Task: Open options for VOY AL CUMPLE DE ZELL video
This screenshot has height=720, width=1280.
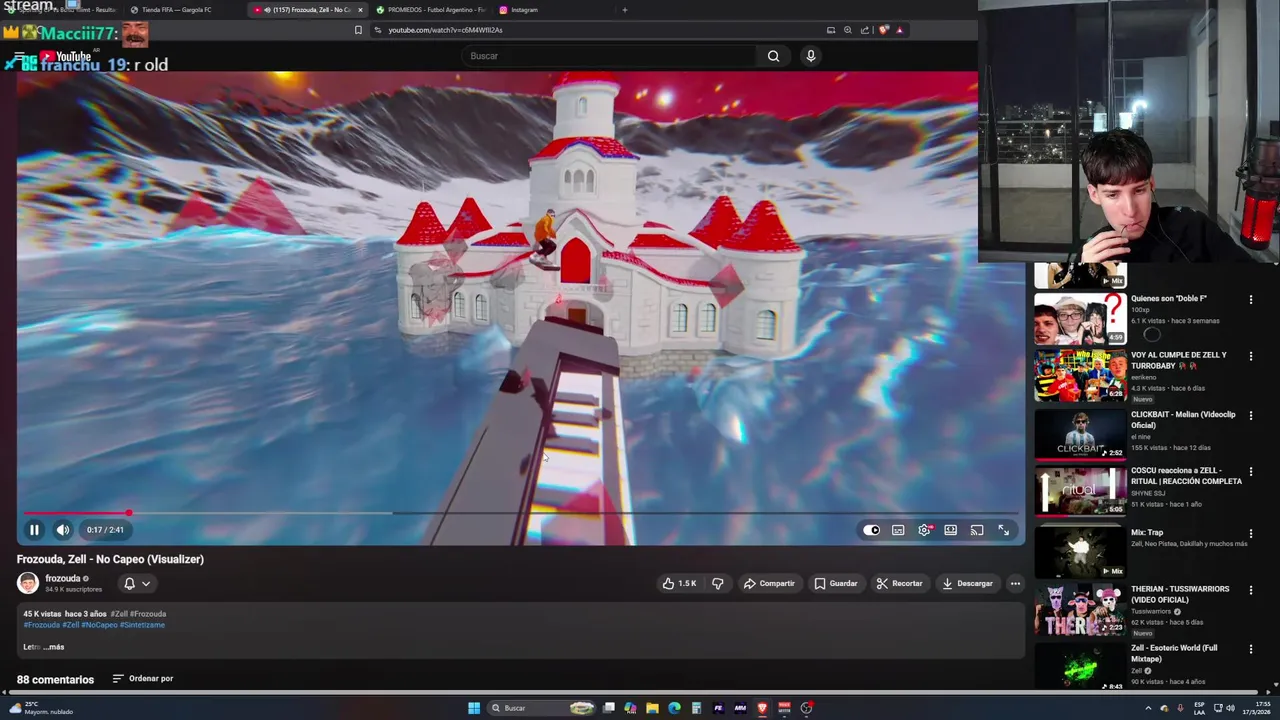Action: tap(1250, 356)
